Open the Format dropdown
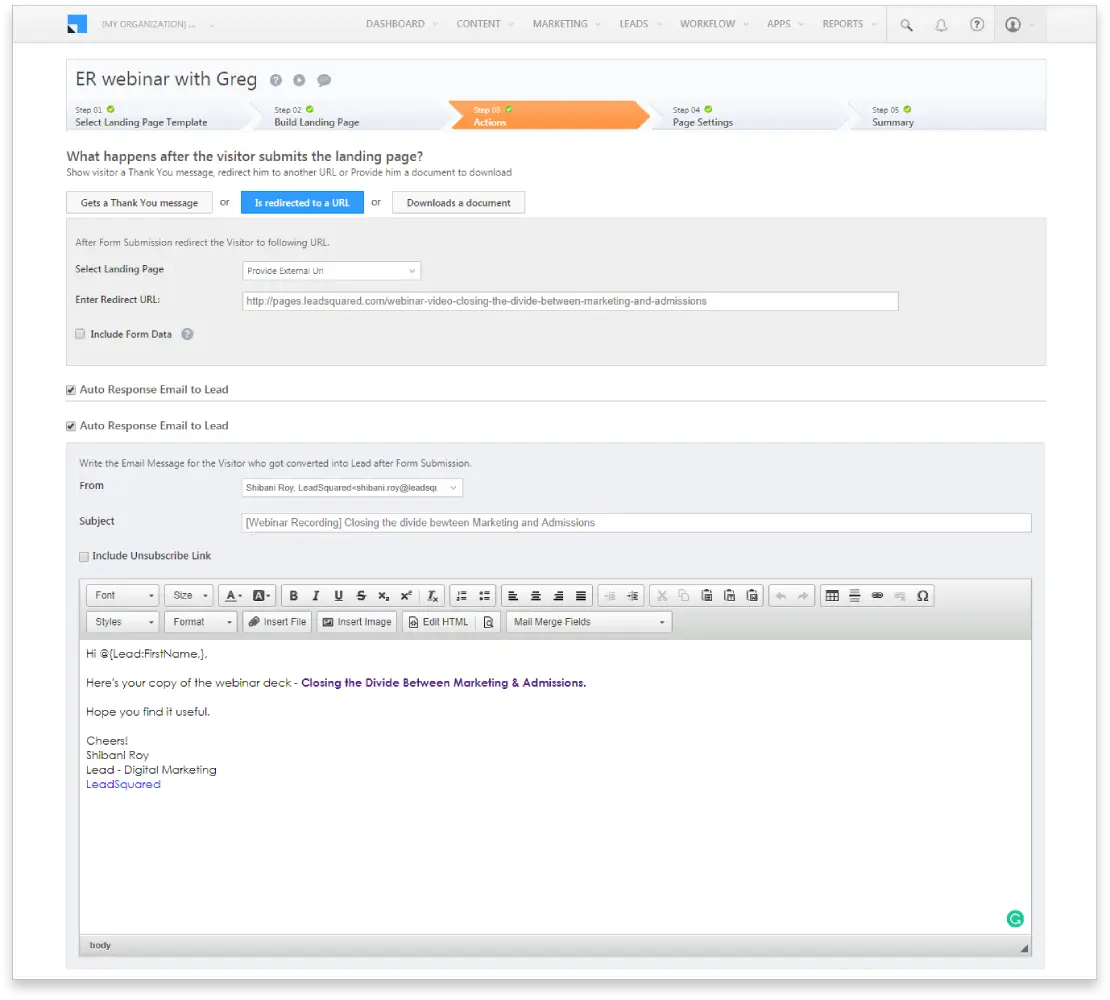The width and height of the screenshot is (1110, 1000). pos(201,622)
